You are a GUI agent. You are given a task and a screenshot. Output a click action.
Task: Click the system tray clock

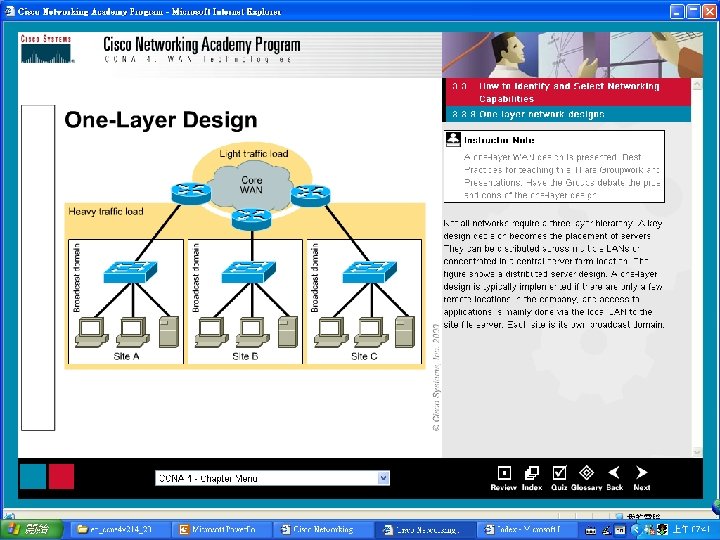point(691,530)
